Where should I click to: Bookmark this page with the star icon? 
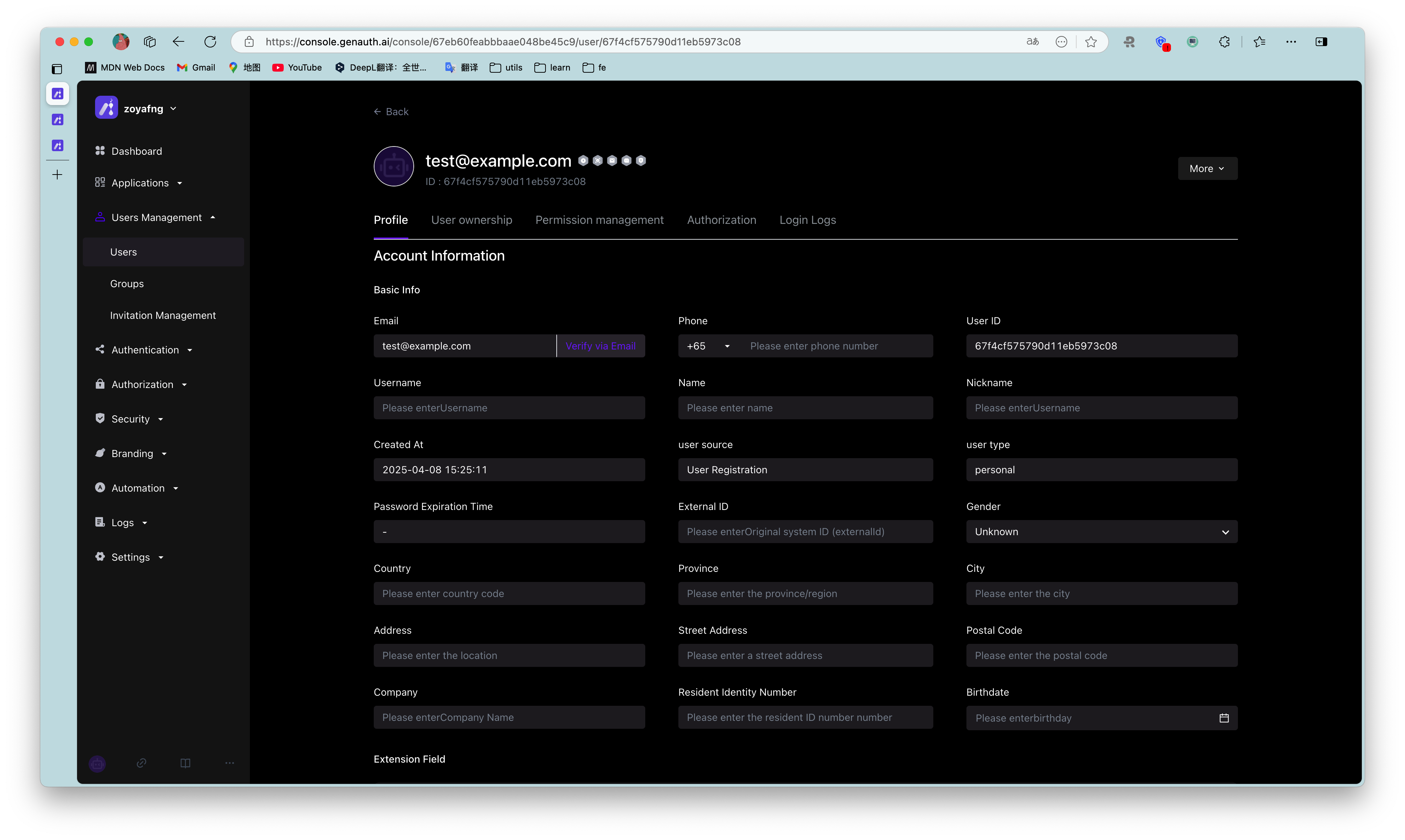[1091, 41]
